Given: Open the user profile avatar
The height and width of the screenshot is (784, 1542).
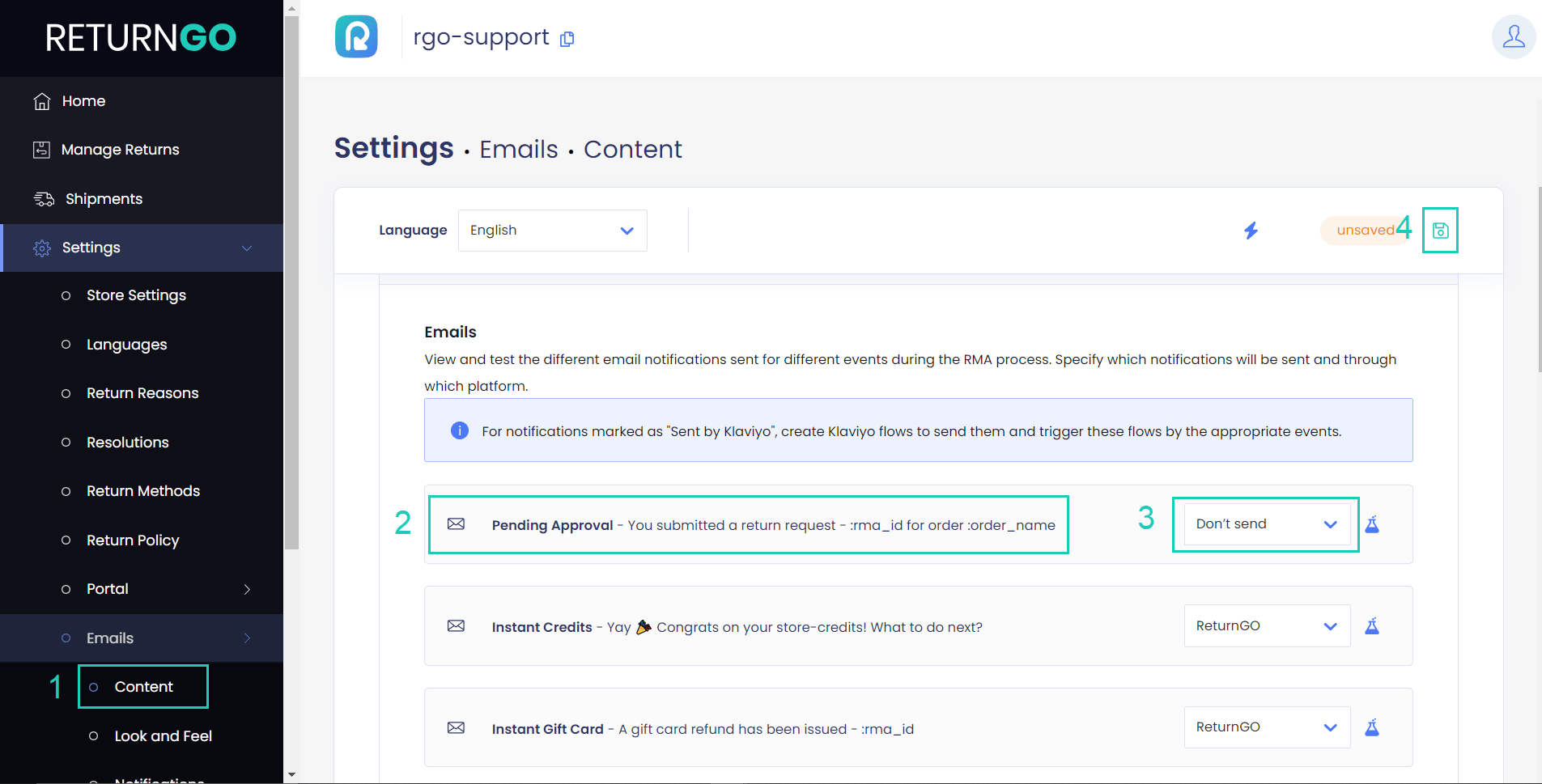Looking at the screenshot, I should point(1514,37).
